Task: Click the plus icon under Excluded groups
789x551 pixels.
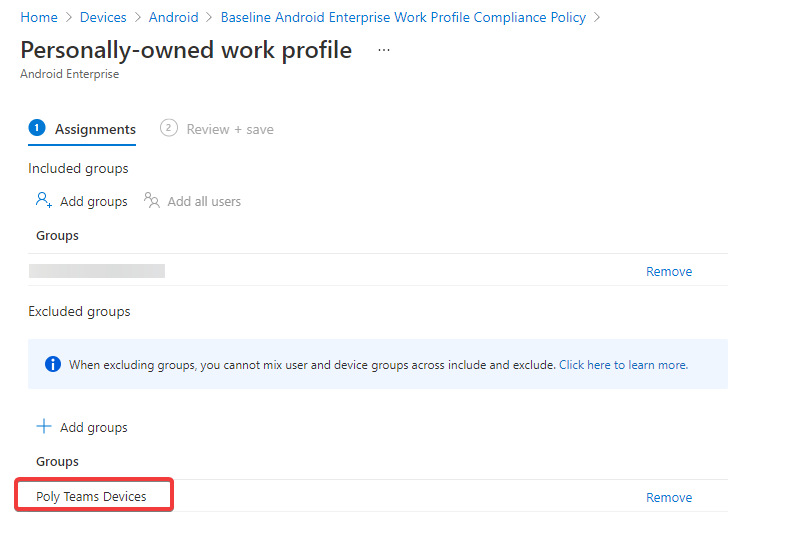Action: pos(44,426)
